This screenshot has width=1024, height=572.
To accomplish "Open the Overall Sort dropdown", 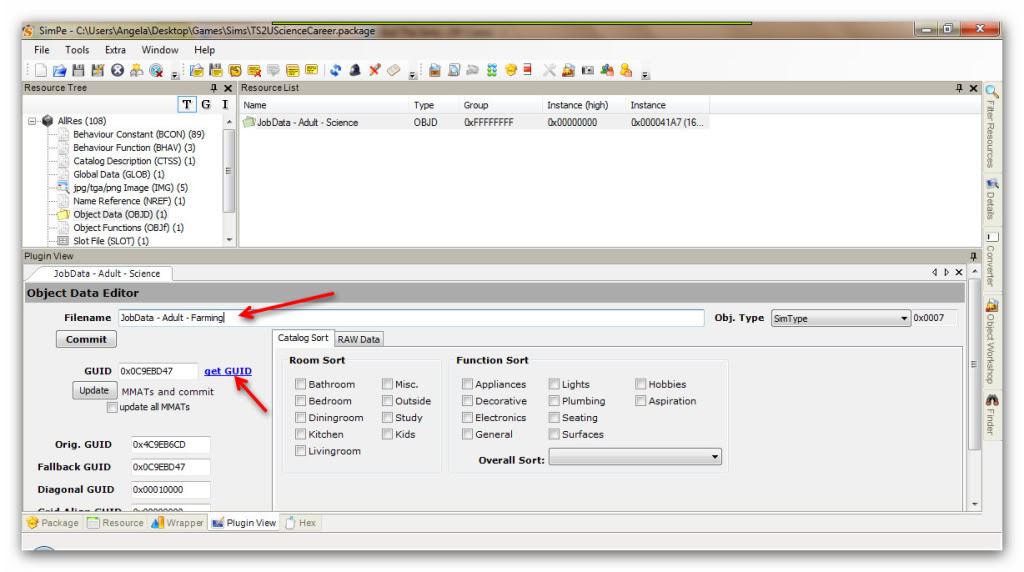I will click(x=715, y=457).
